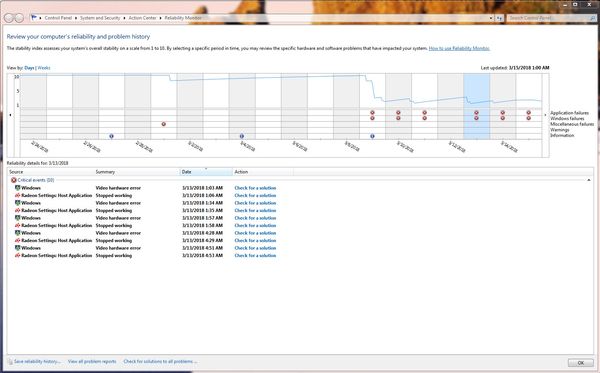600x373 pixels.
Task: Click View all problem reports link
Action: pos(92,361)
